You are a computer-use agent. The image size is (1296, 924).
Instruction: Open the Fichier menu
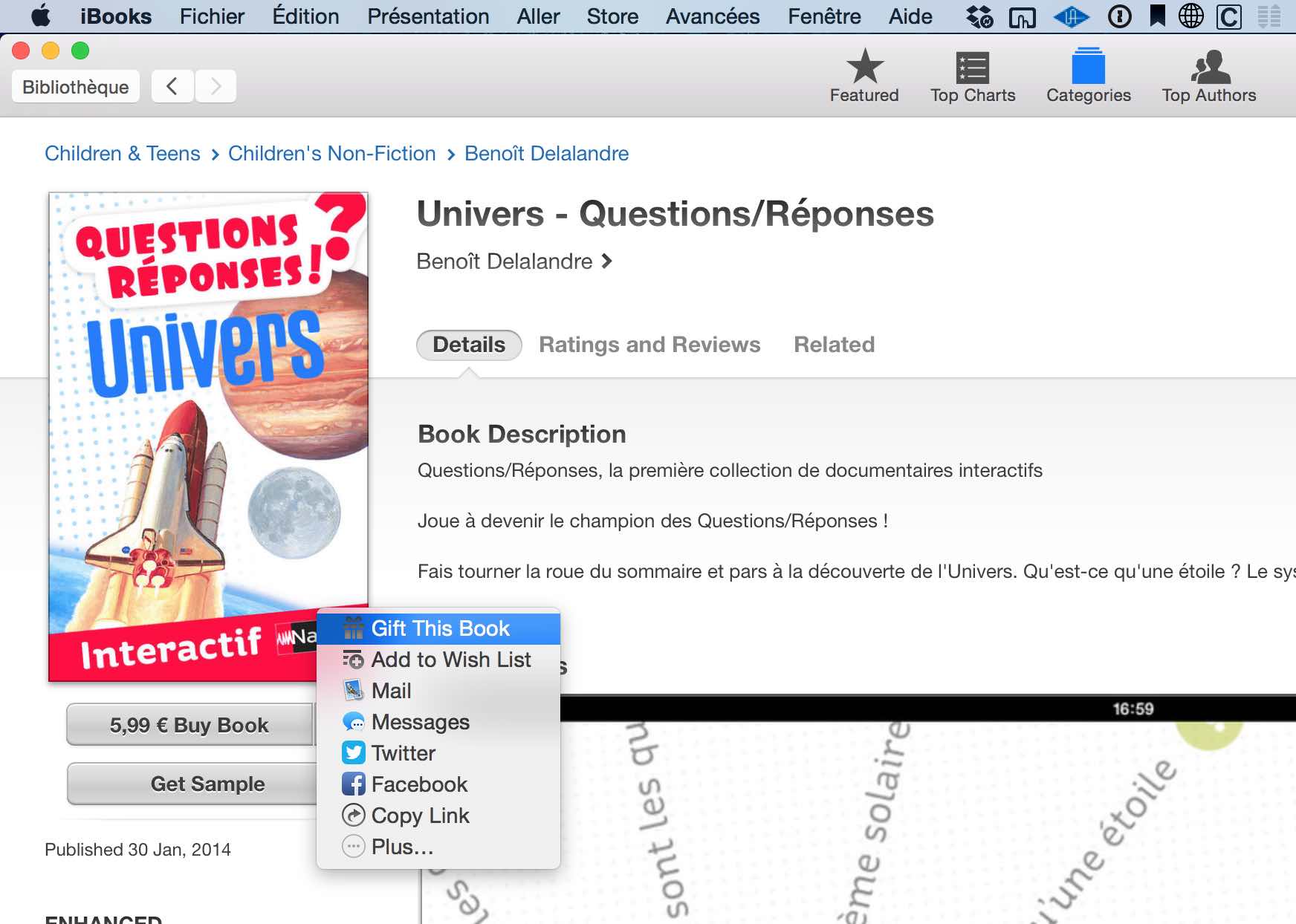click(212, 16)
